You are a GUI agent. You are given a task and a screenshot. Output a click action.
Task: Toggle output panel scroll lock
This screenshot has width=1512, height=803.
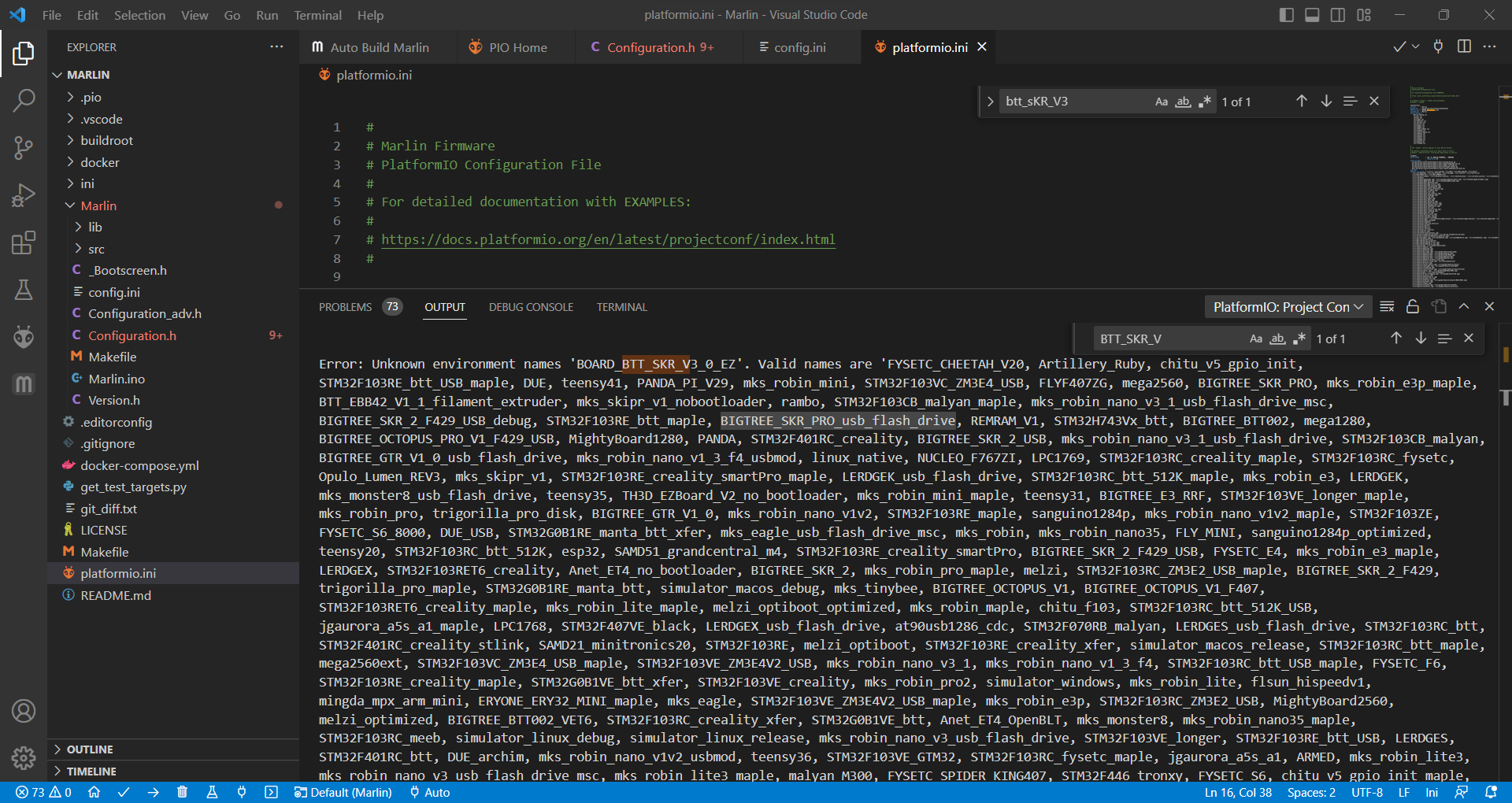(x=1413, y=307)
